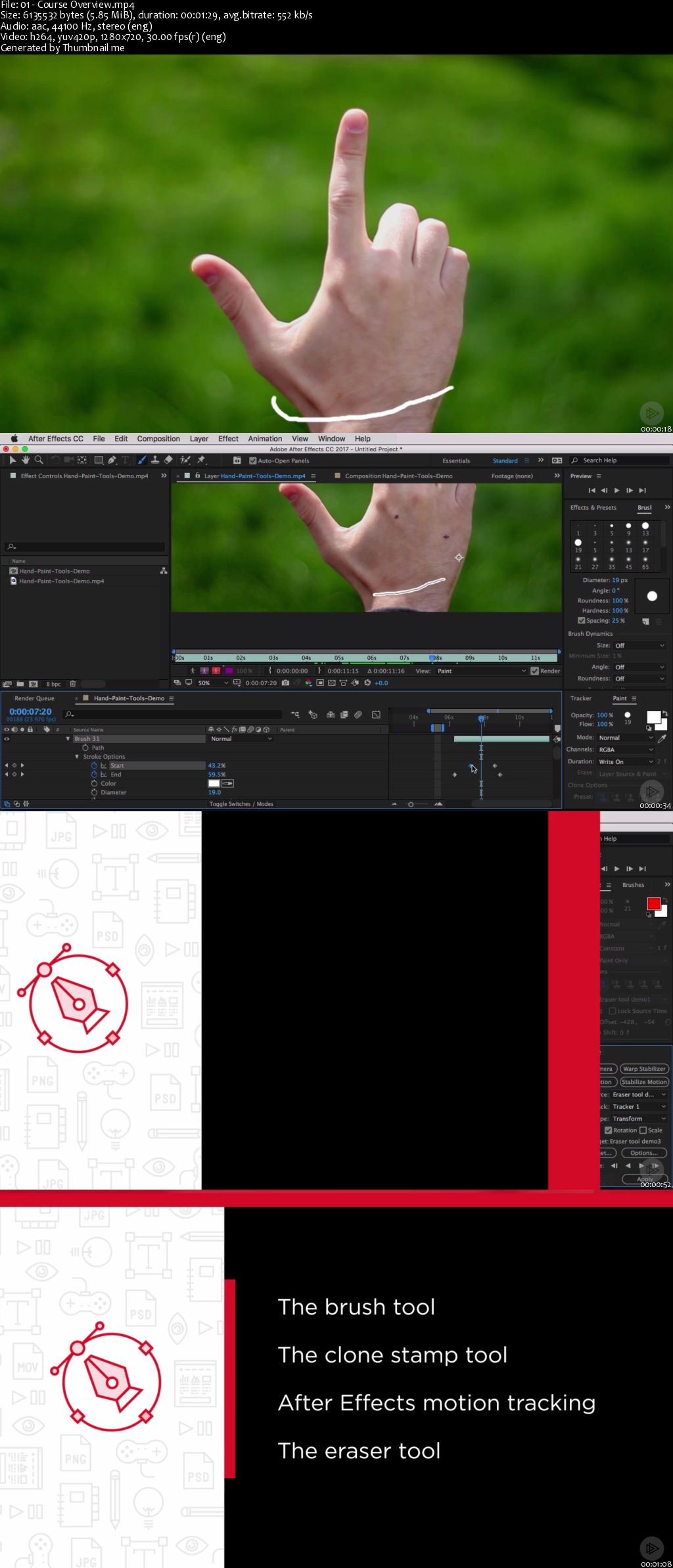Collapse the Brush 31 layer

pos(68,738)
